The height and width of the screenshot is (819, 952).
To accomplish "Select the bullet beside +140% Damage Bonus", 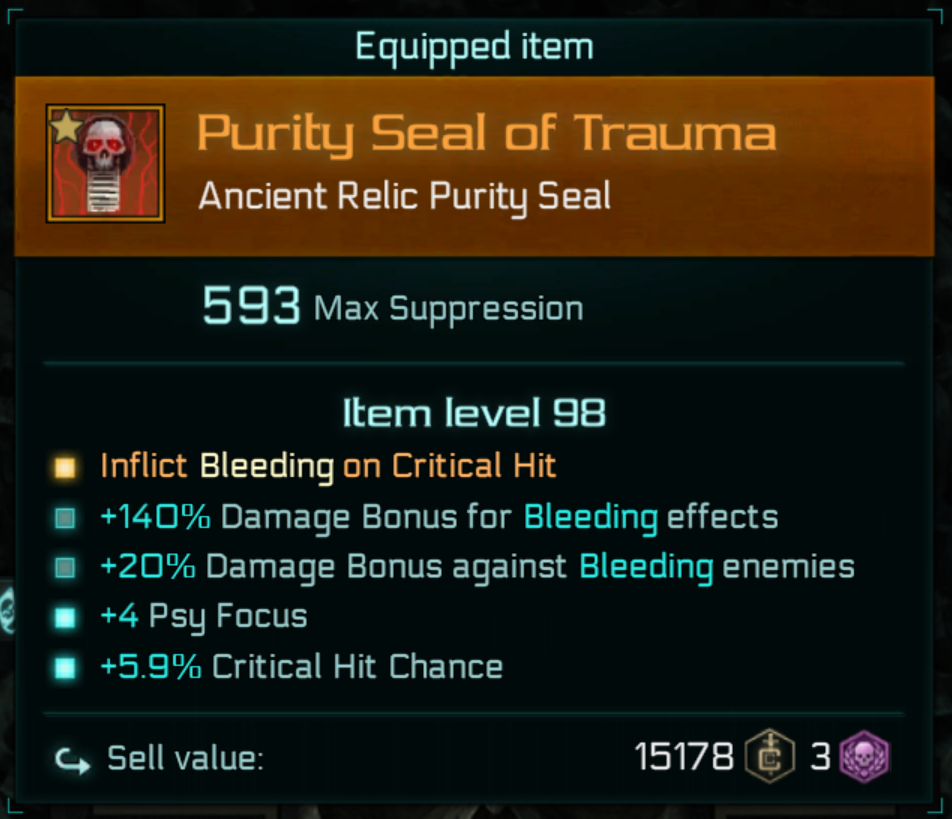I will tap(66, 518).
